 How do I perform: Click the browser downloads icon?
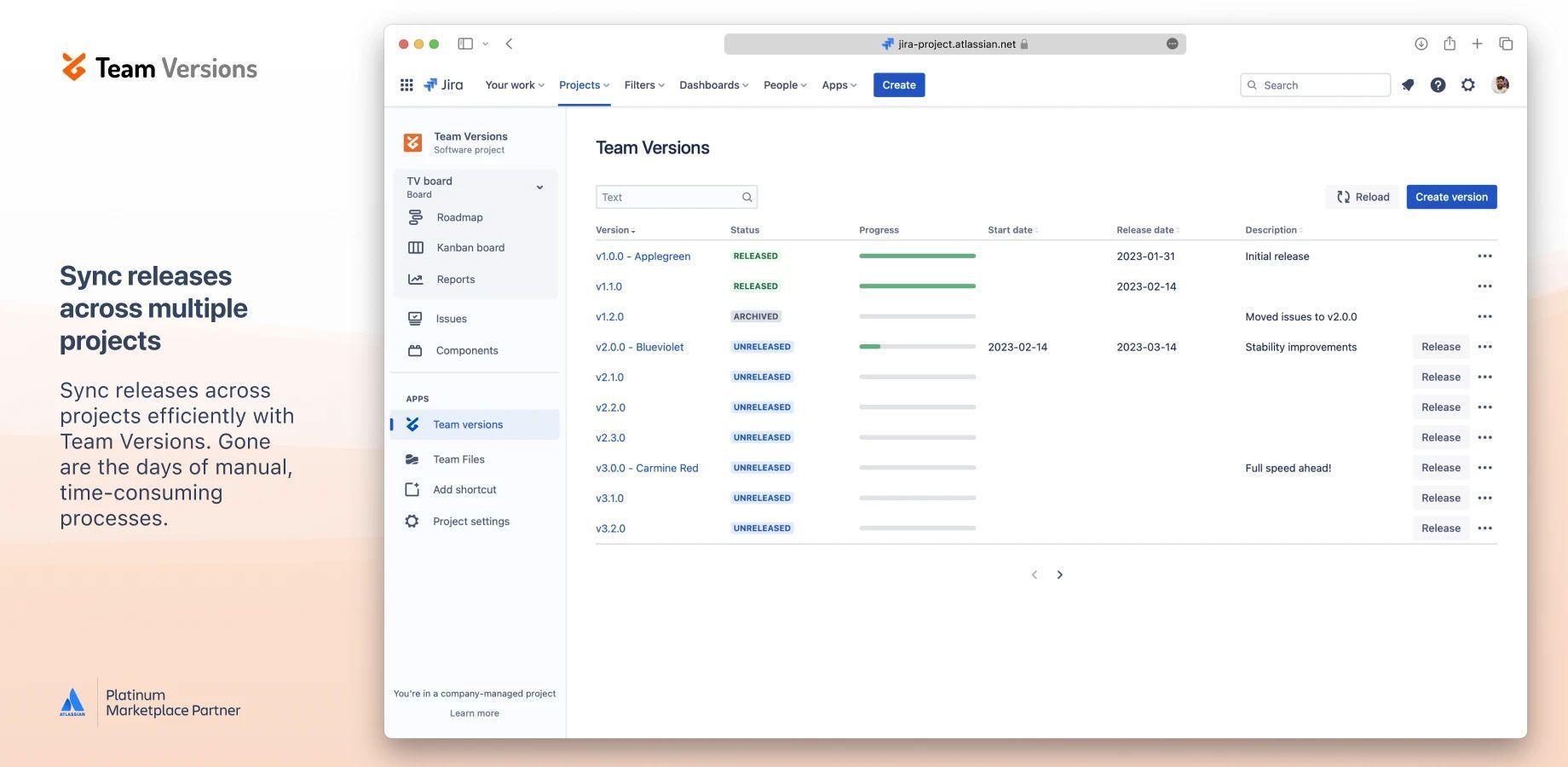1421,43
